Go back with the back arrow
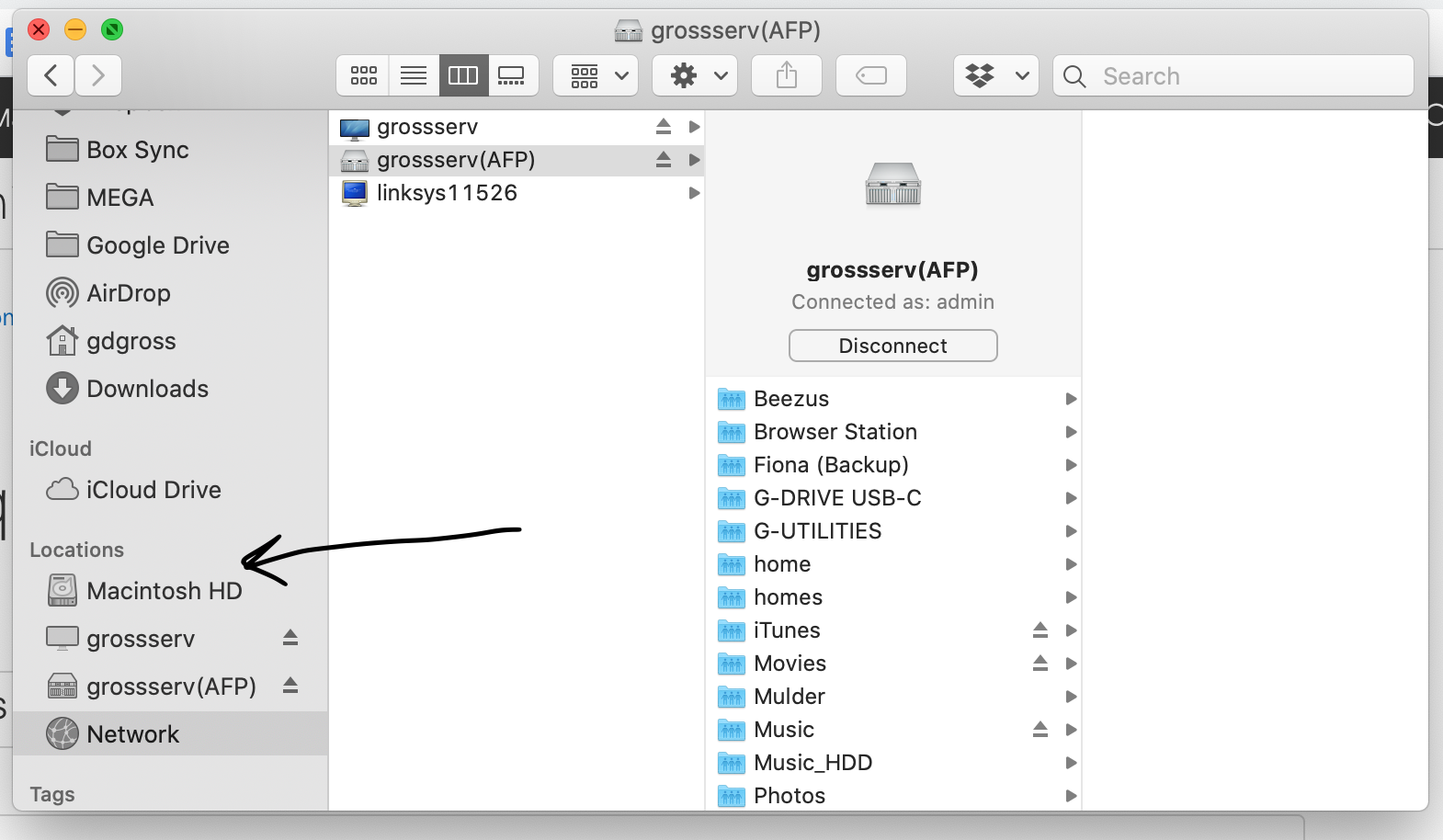1443x840 pixels. tap(51, 75)
